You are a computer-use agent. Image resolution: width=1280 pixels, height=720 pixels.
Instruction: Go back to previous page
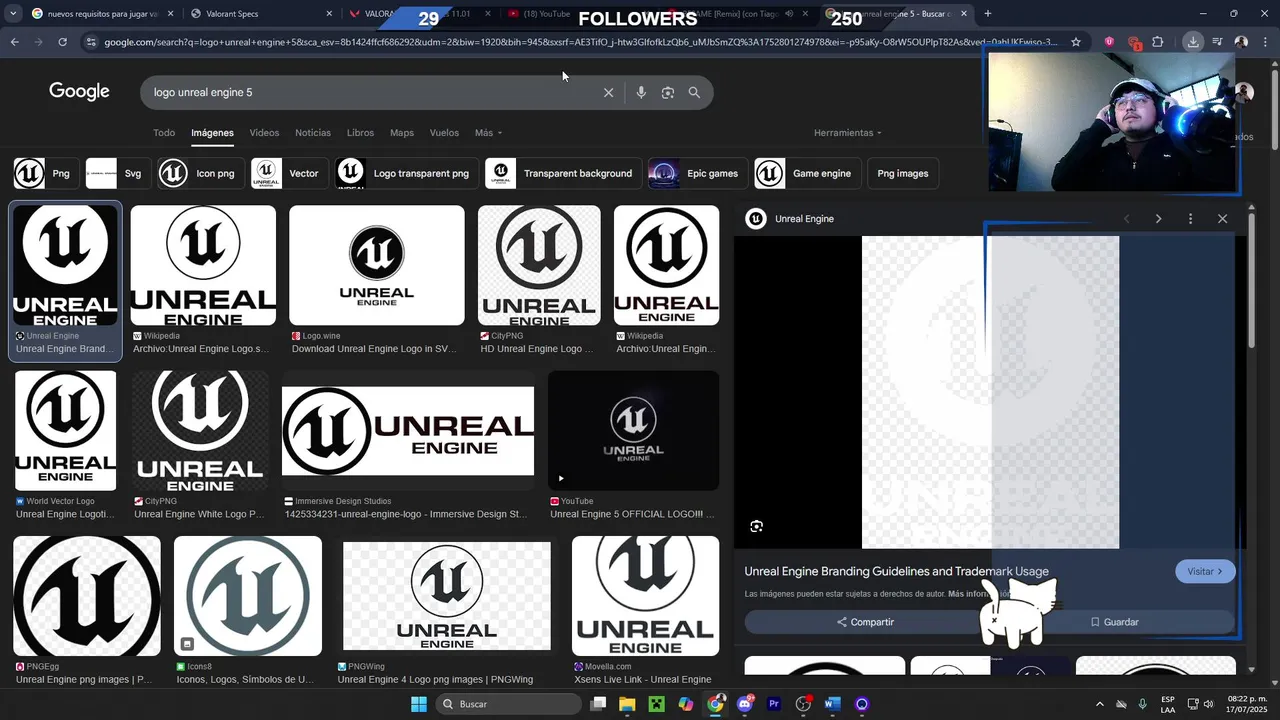pyautogui.click(x=15, y=42)
